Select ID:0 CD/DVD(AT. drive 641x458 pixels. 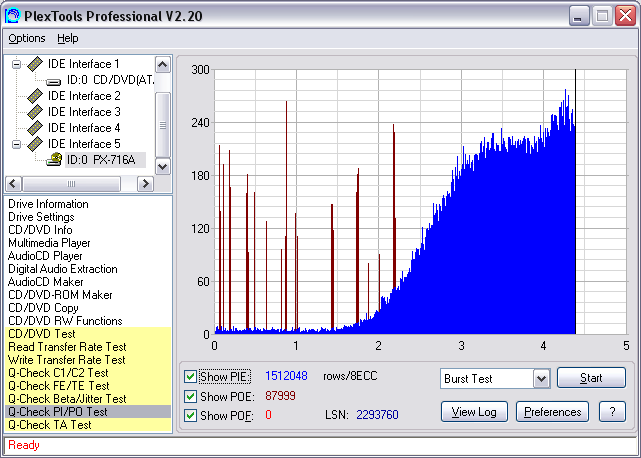tap(111, 80)
